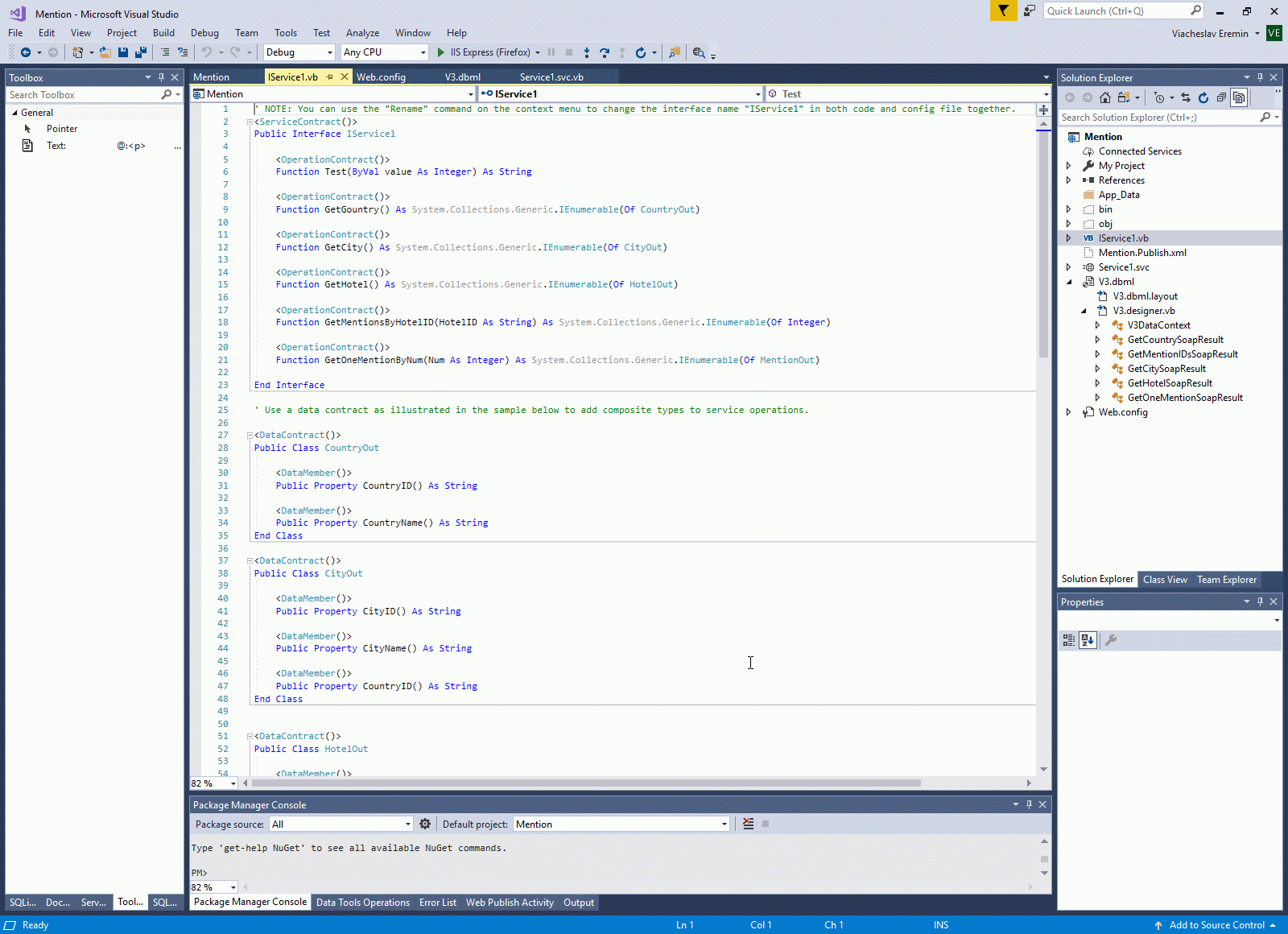
Task: Clear the Package Manager Console
Action: (x=749, y=824)
